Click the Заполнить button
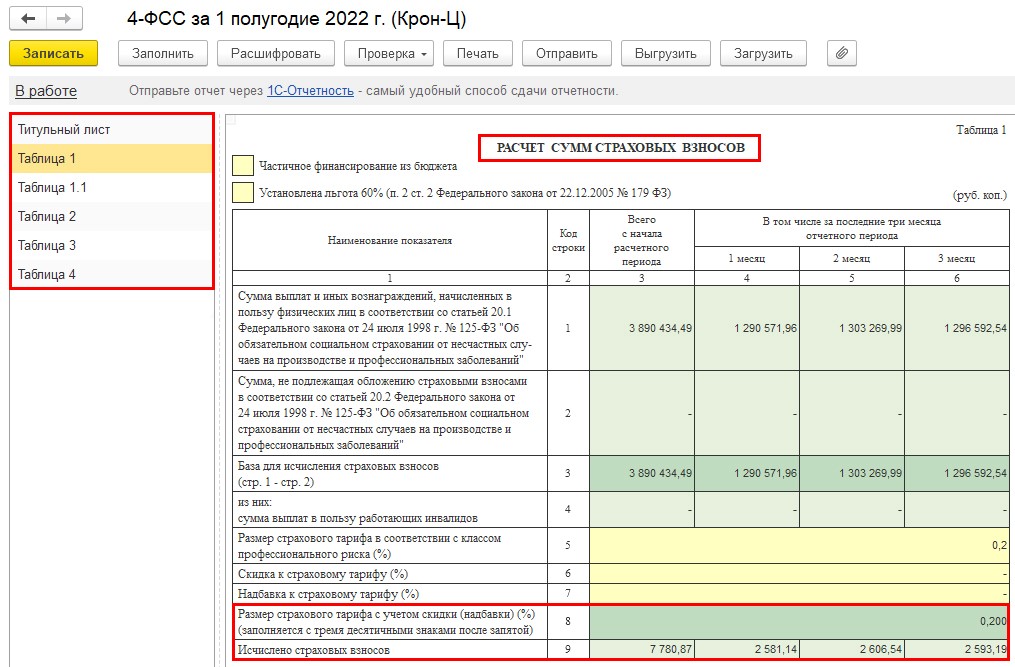 [x=163, y=53]
